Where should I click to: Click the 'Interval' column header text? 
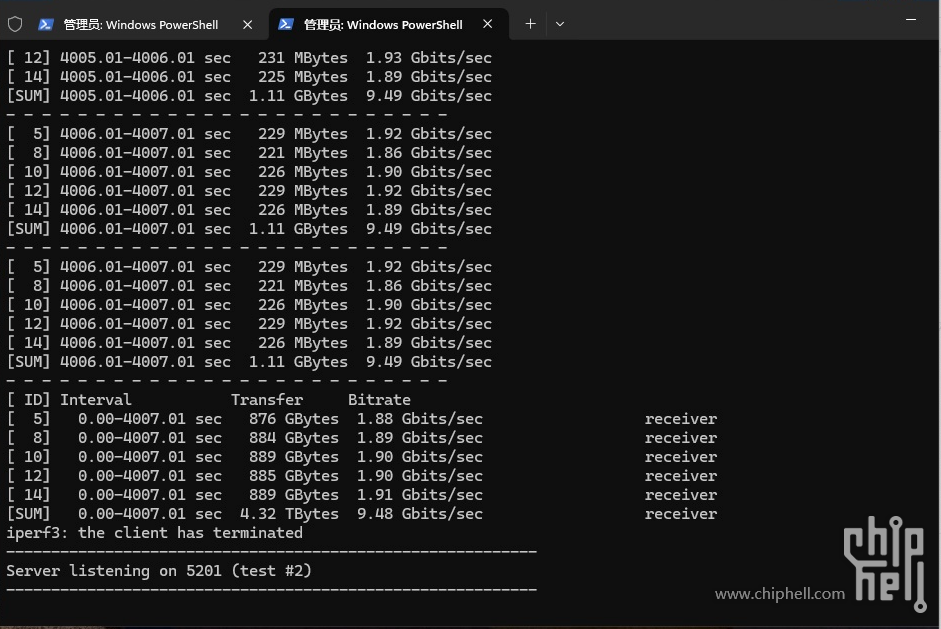[x=96, y=400]
